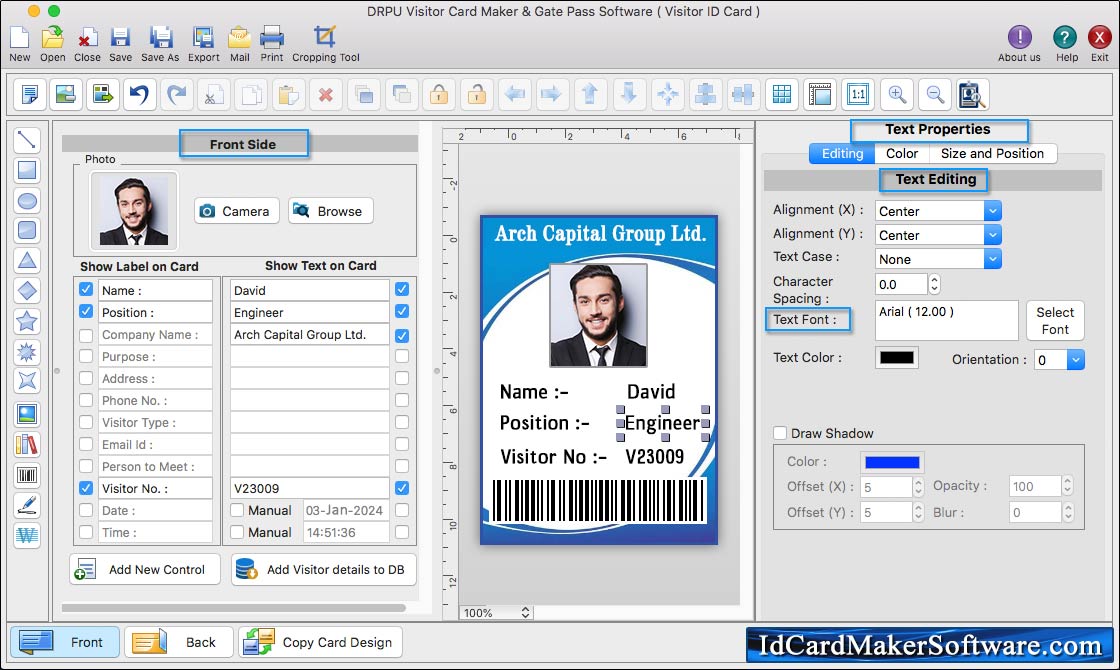Image resolution: width=1120 pixels, height=670 pixels.
Task: Lock the selected object
Action: coord(439,94)
